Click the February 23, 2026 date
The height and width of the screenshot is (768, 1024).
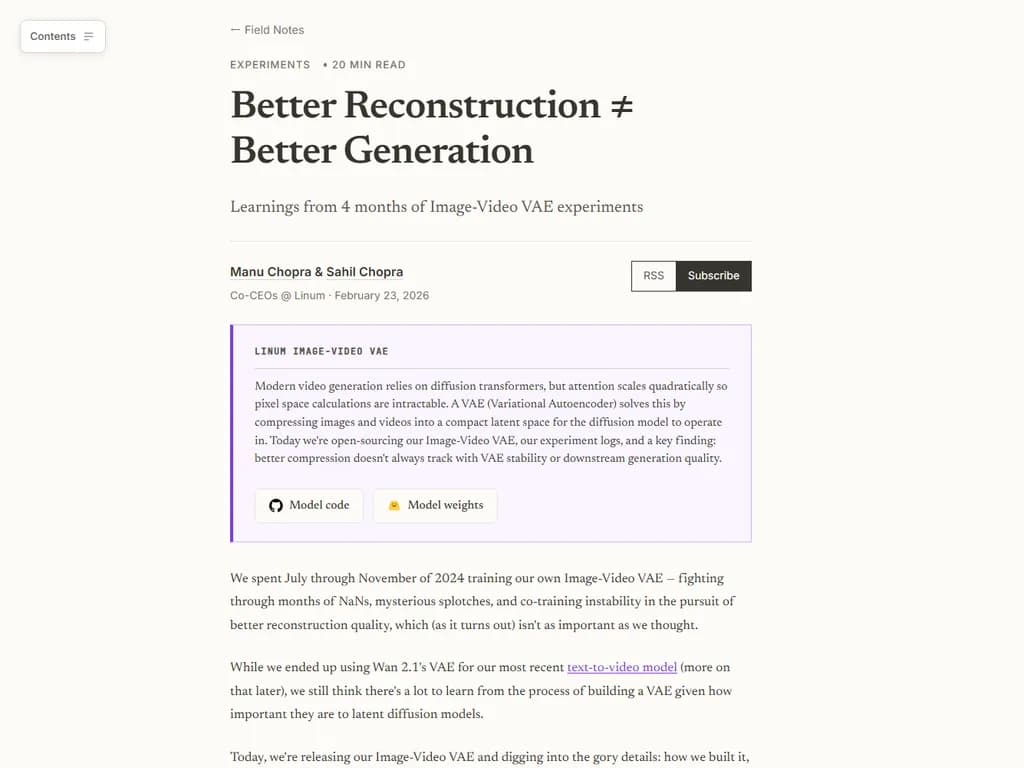[382, 296]
